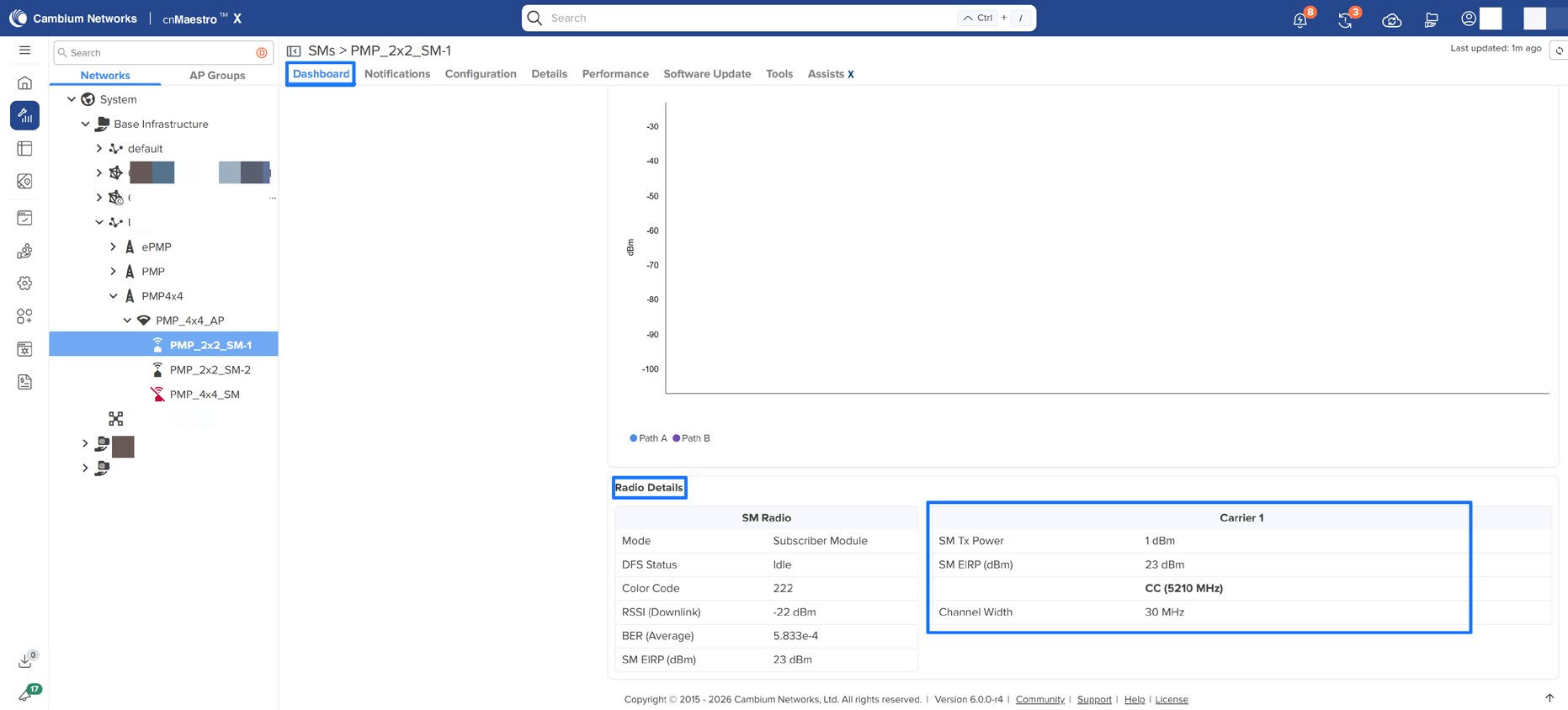Open the checkmark window icon in the sidebar

click(x=24, y=218)
